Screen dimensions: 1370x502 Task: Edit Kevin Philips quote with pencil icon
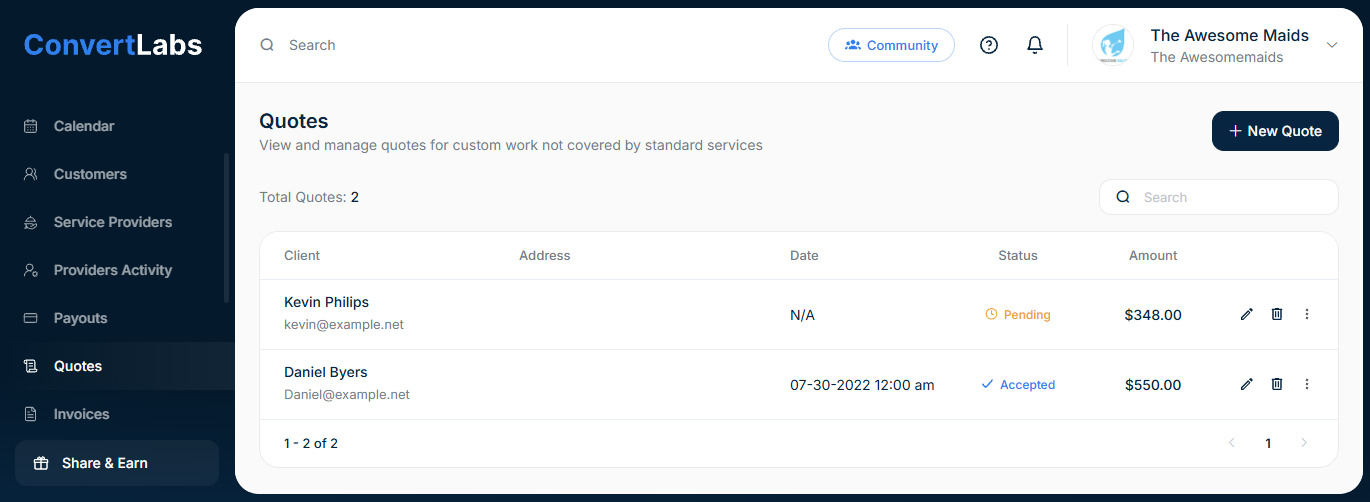pyautogui.click(x=1246, y=314)
